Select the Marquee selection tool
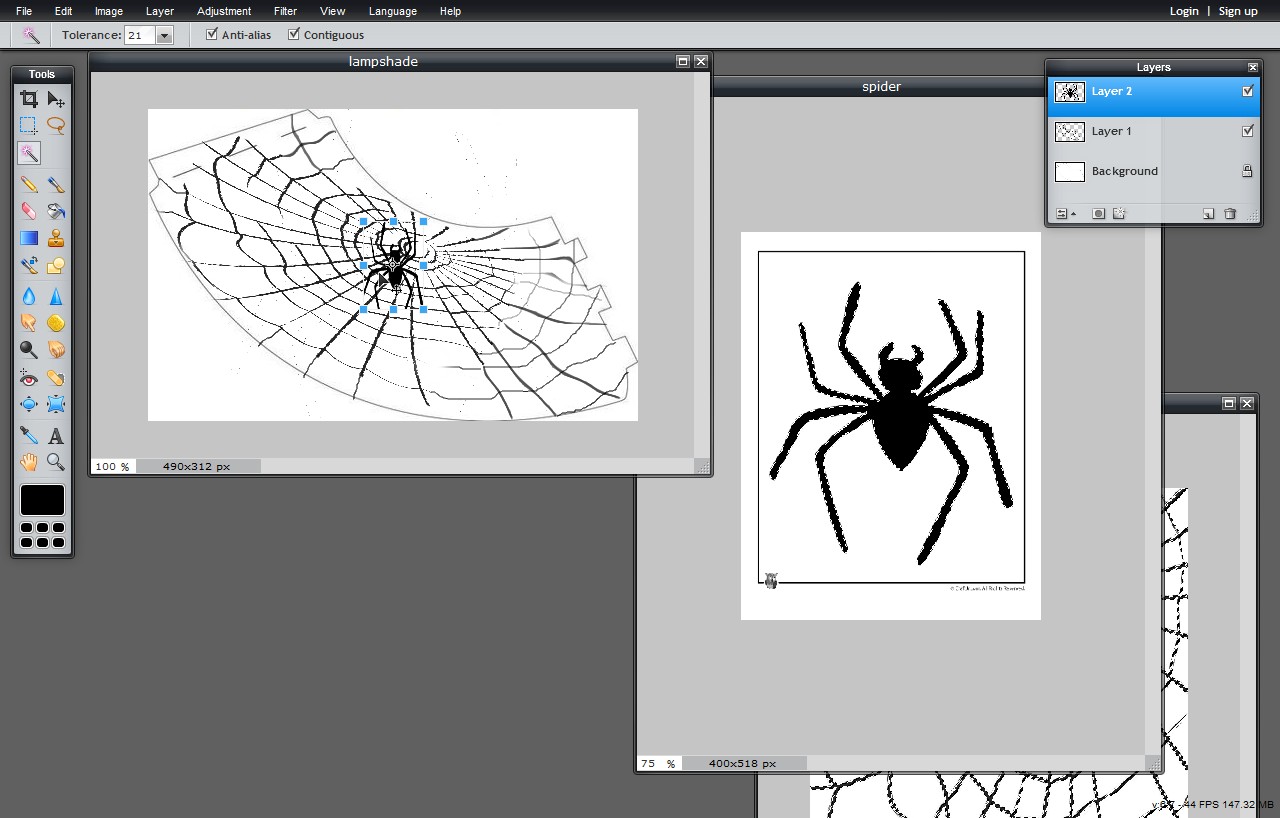This screenshot has height=818, width=1280. (x=29, y=126)
